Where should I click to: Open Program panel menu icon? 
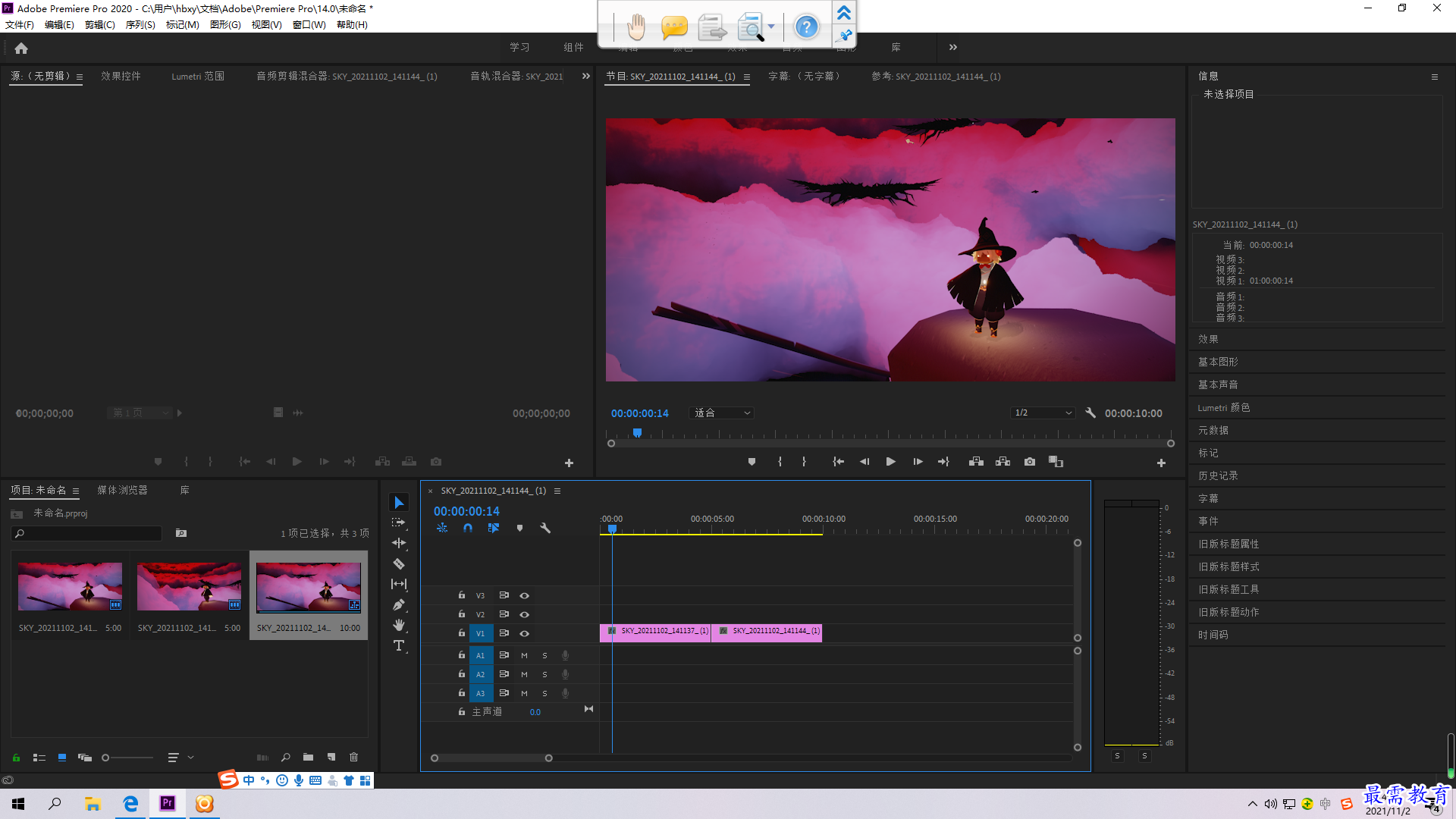pyautogui.click(x=747, y=77)
